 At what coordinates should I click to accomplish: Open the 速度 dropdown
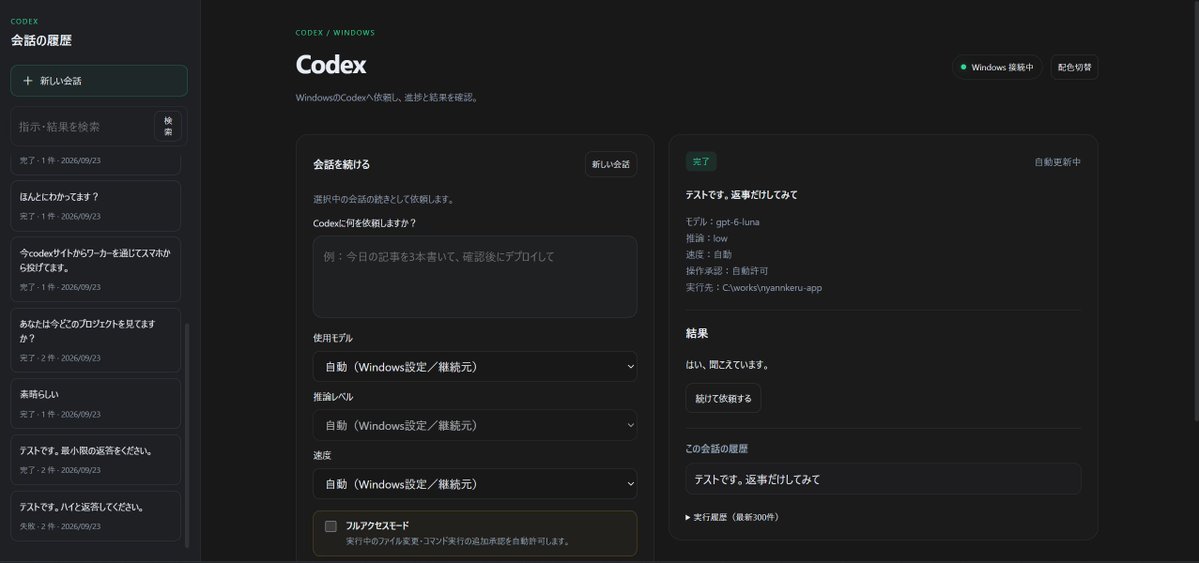pos(474,483)
